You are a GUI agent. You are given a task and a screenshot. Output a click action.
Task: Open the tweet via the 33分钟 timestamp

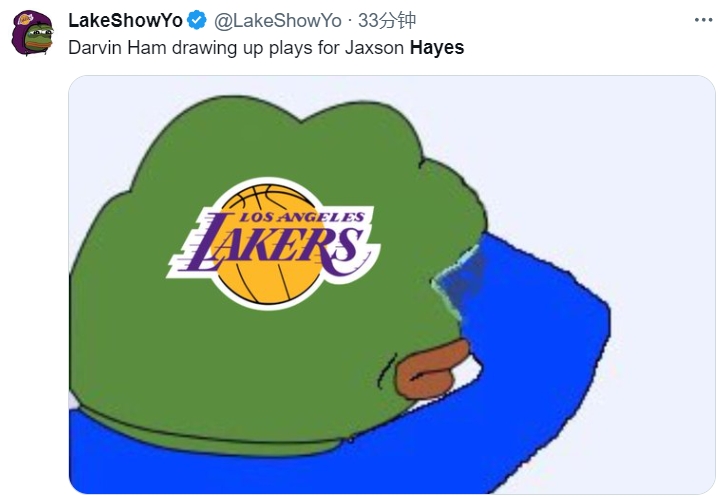tap(387, 20)
